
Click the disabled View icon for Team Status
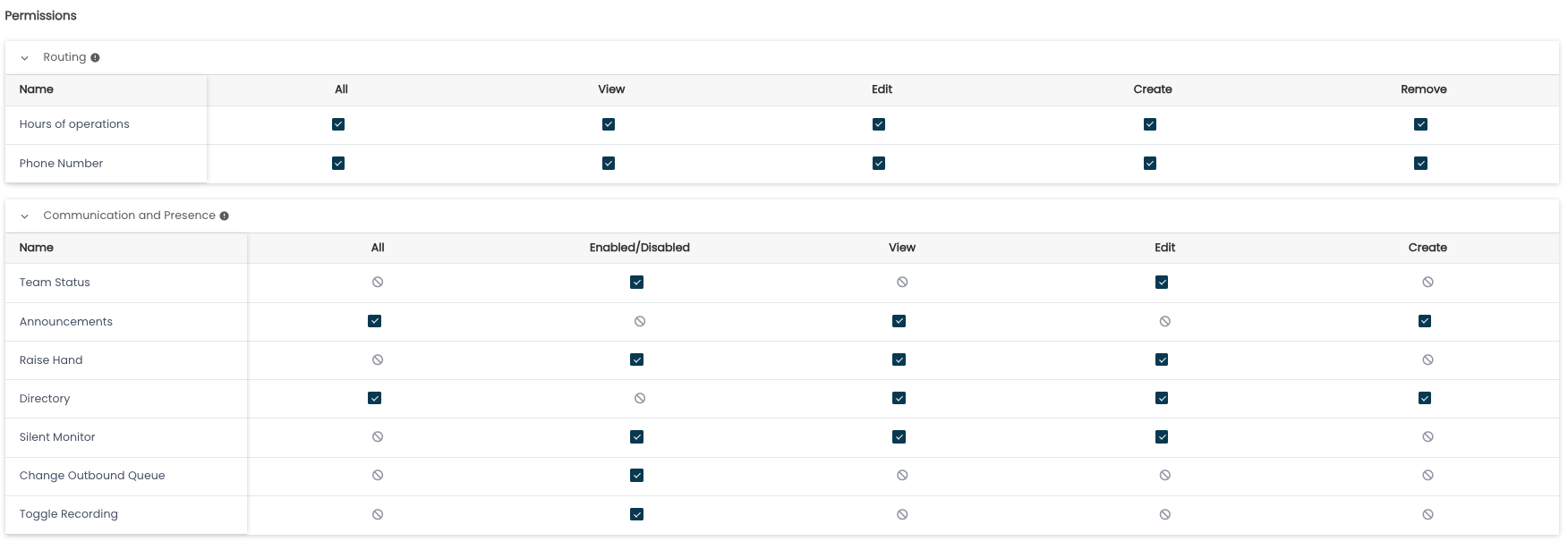point(902,282)
